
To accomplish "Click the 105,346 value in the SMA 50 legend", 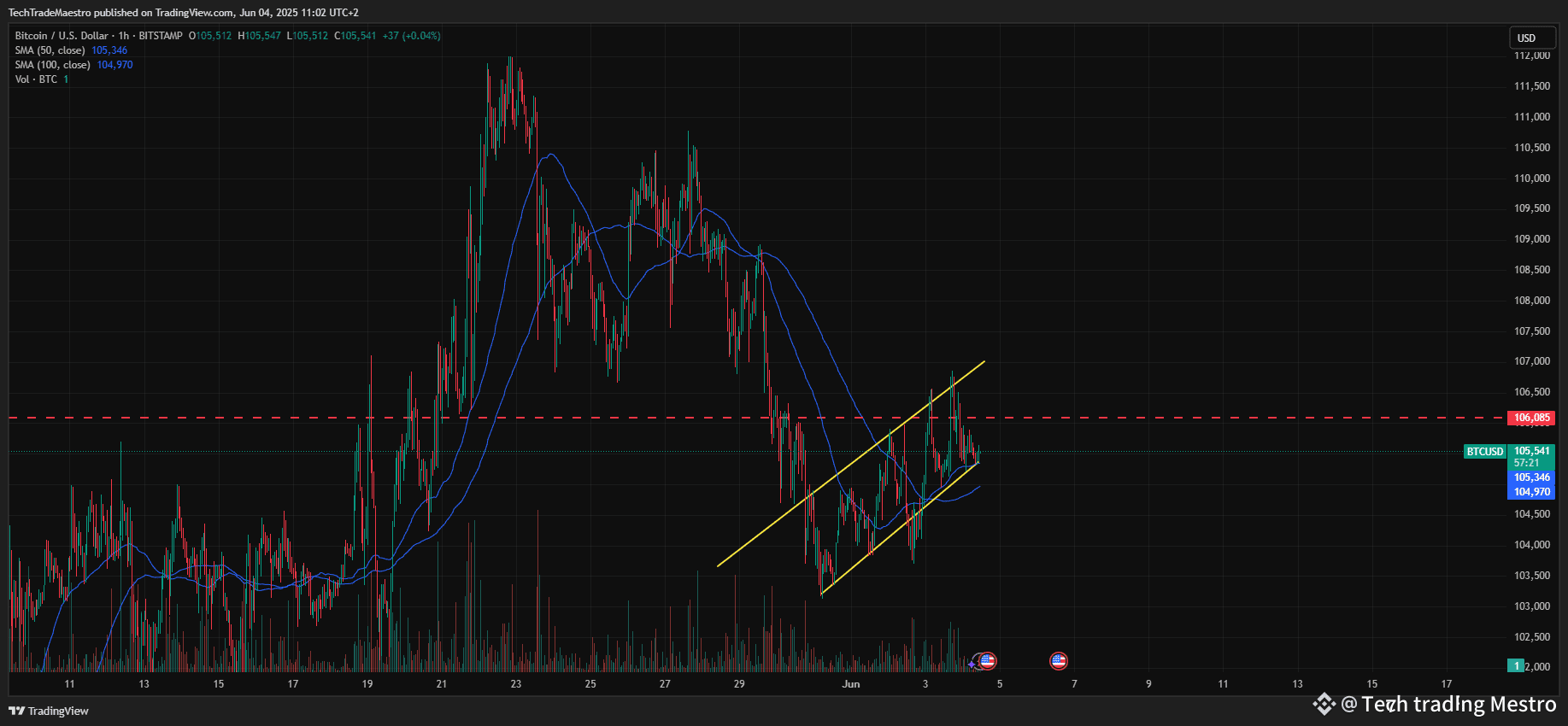I will [109, 50].
